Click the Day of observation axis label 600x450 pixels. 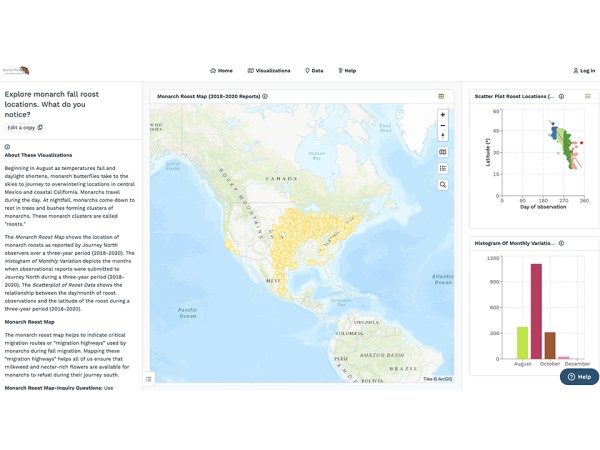pyautogui.click(x=543, y=207)
